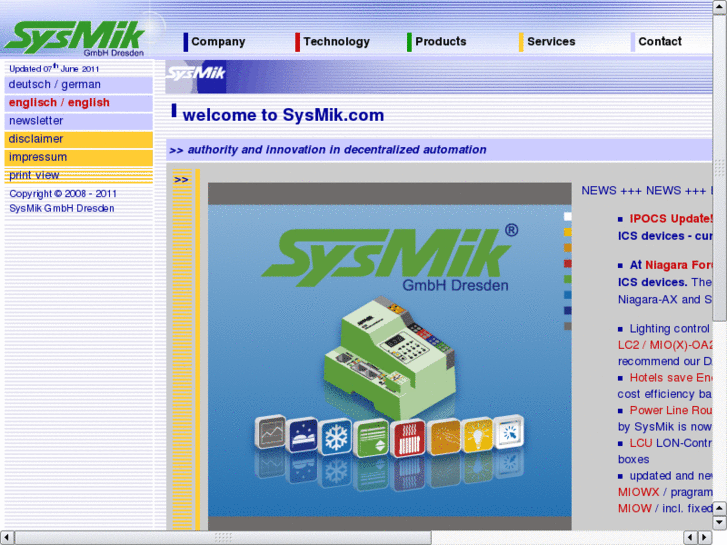Viewport: 727px width, 545px height.
Task: Pick the light blue slide color square
Action: pyautogui.click(x=568, y=295)
